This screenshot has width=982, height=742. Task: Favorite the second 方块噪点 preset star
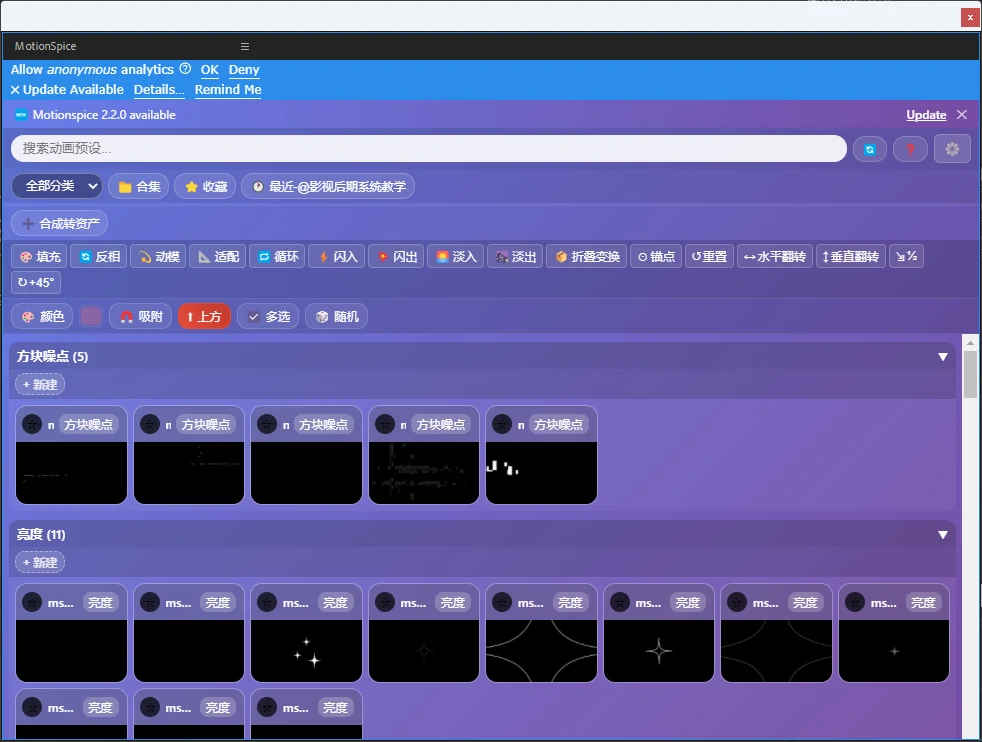[x=150, y=425]
